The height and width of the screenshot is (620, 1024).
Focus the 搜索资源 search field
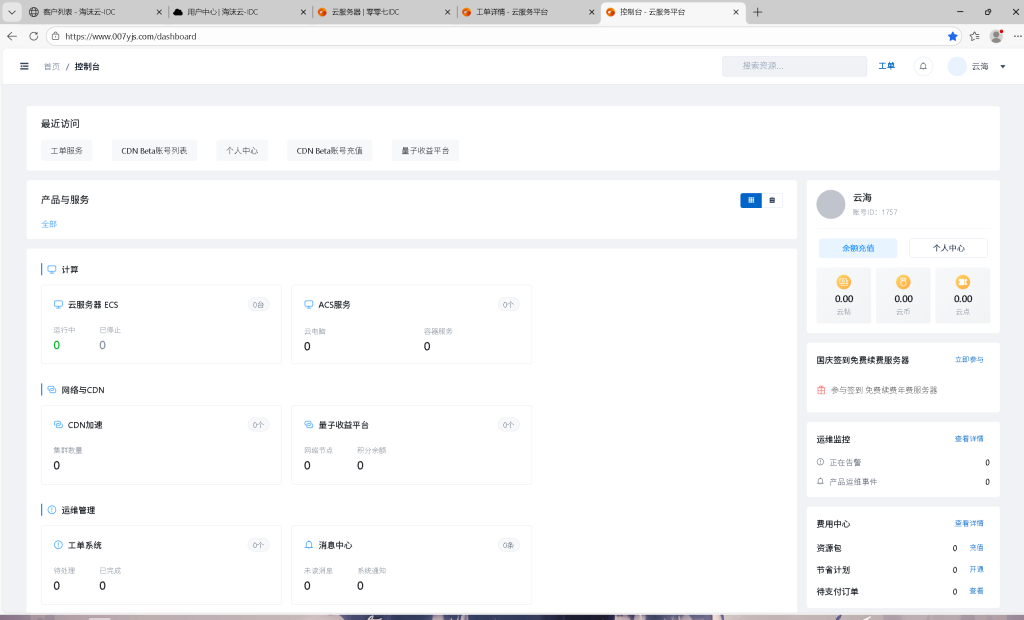tap(794, 66)
